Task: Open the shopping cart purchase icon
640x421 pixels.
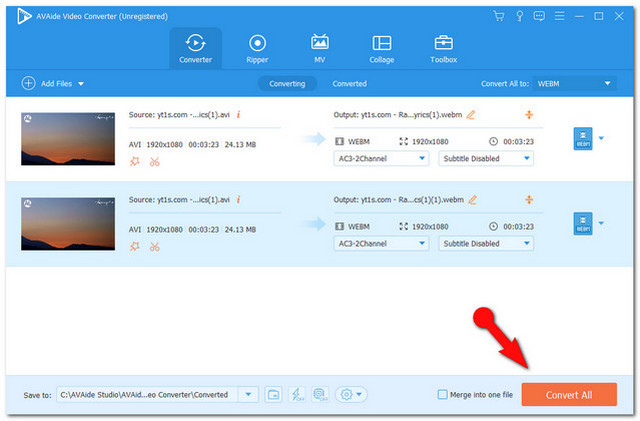Action: pos(498,16)
